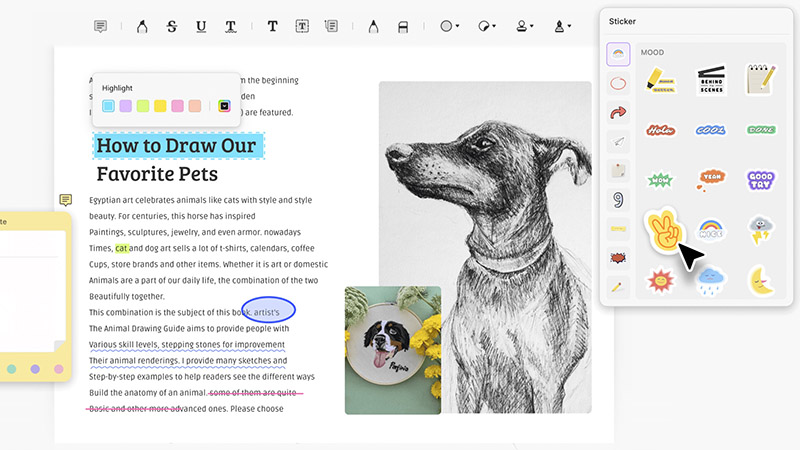800x450 pixels.
Task: Choose the lime green highlight color
Action: 143,106
